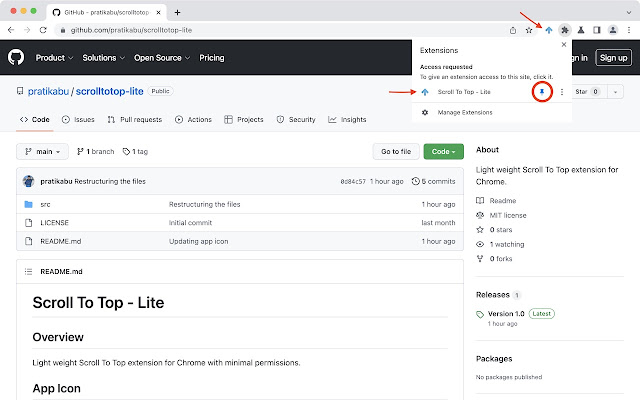Screen dimensions: 640x400
Task: View 1 watching link
Action: tap(500, 244)
